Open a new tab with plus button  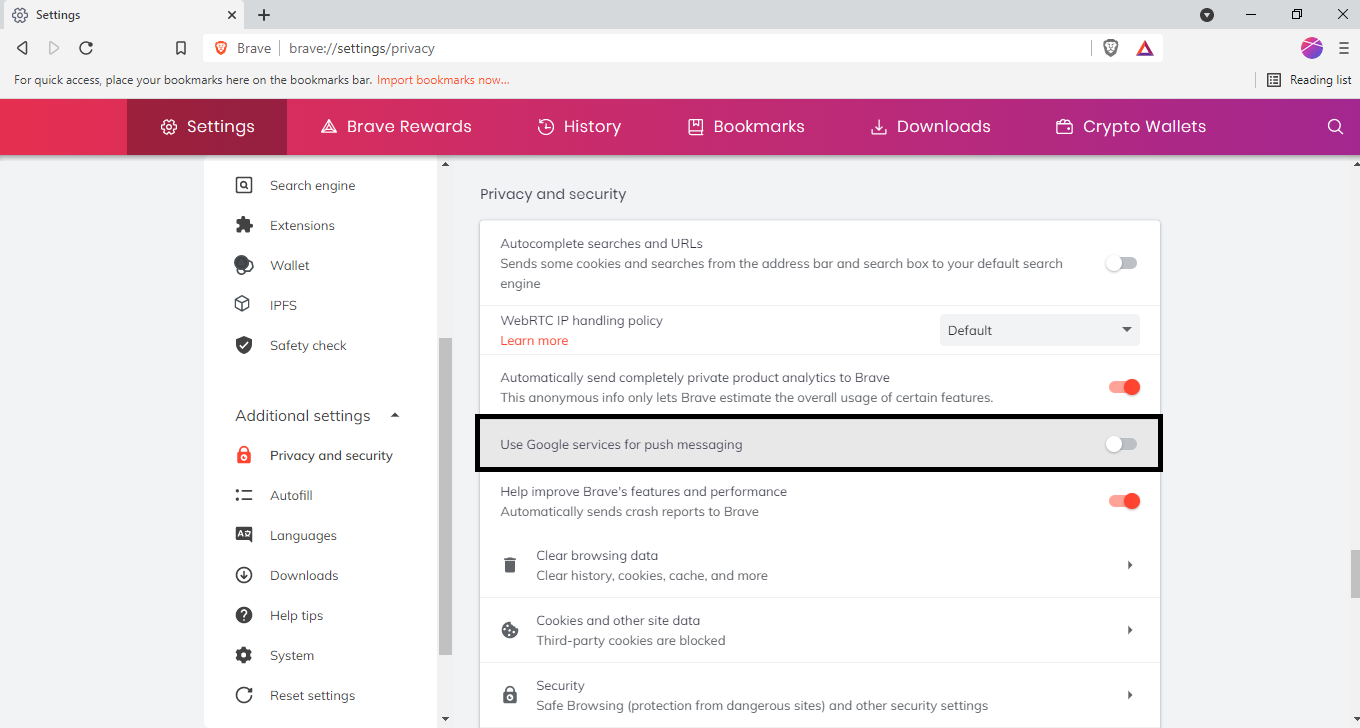pos(264,15)
